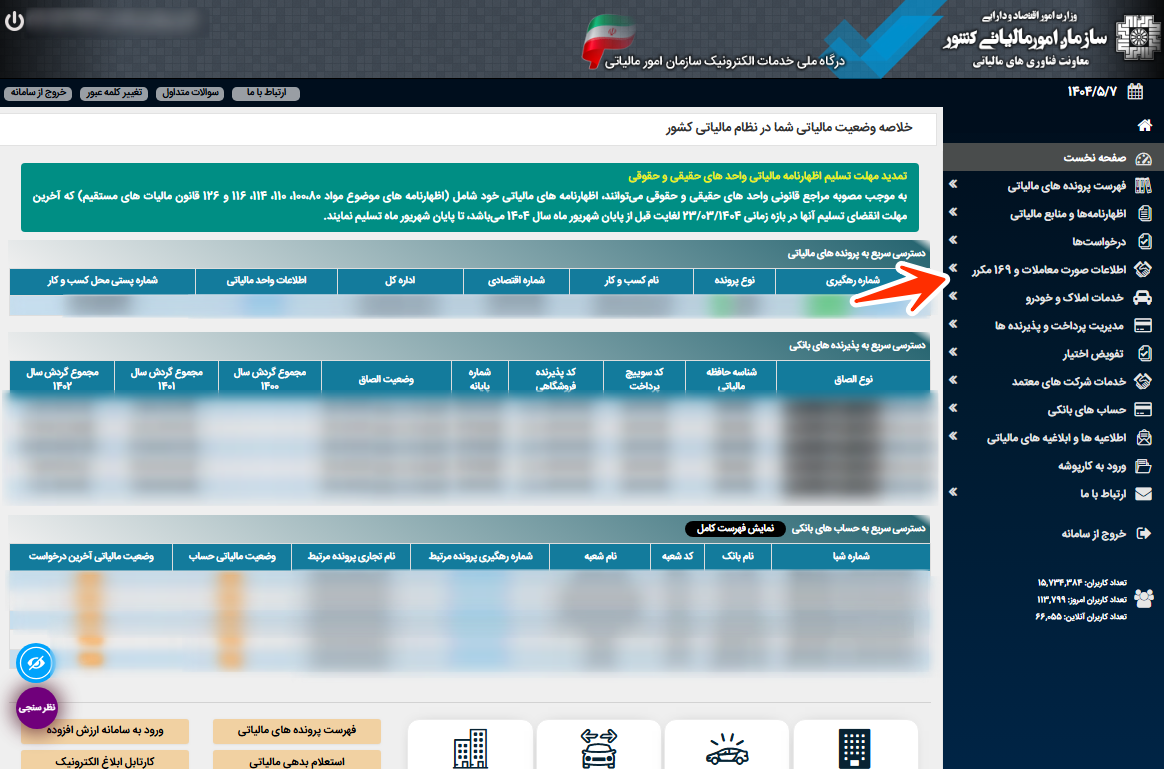Viewport: 1164px width, 769px height.
Task: Expand the اظهارنامه‌ها و منابع مالیاتی chevron
Action: click(953, 212)
